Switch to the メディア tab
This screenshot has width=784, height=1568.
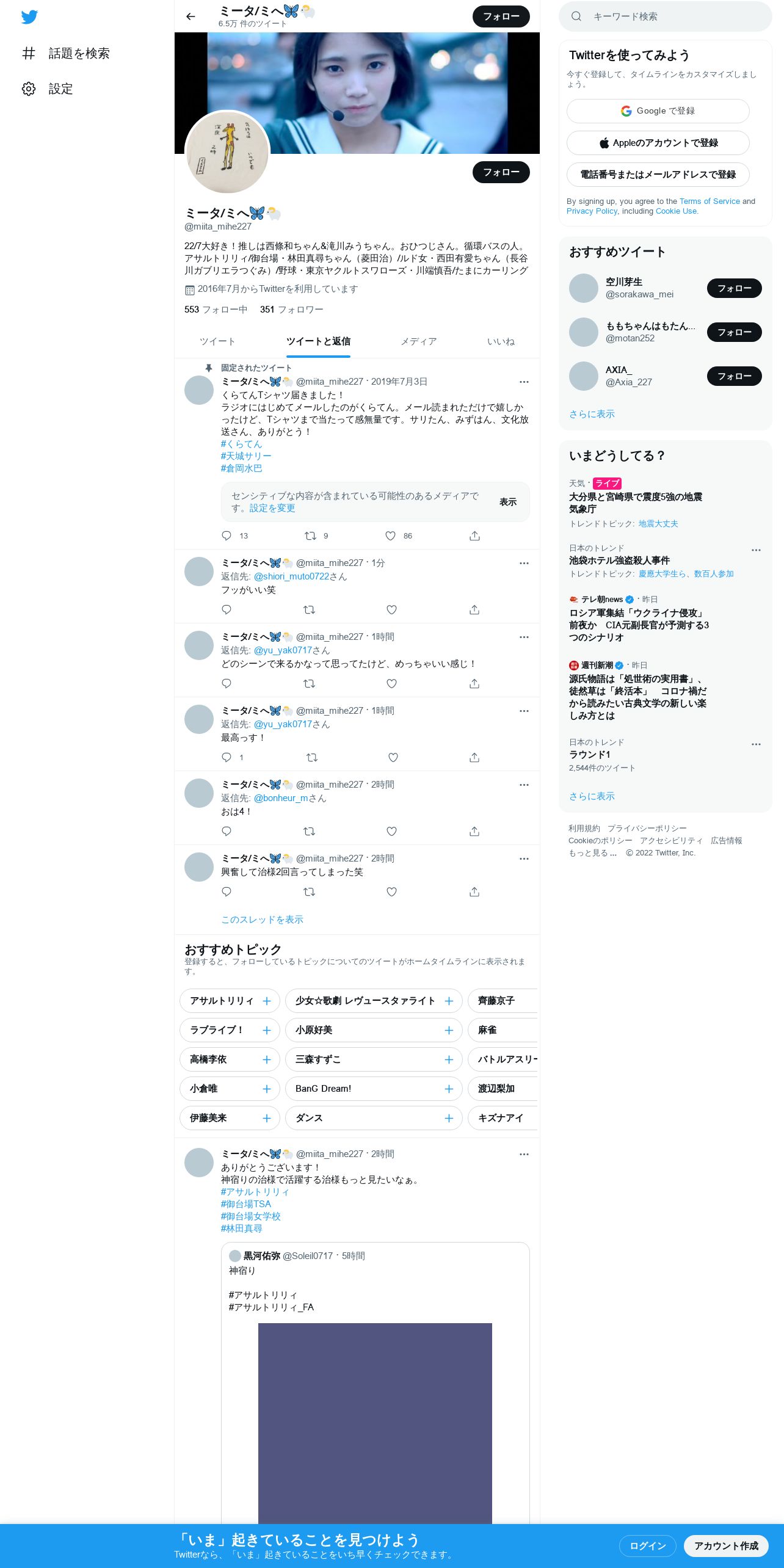pyautogui.click(x=419, y=341)
